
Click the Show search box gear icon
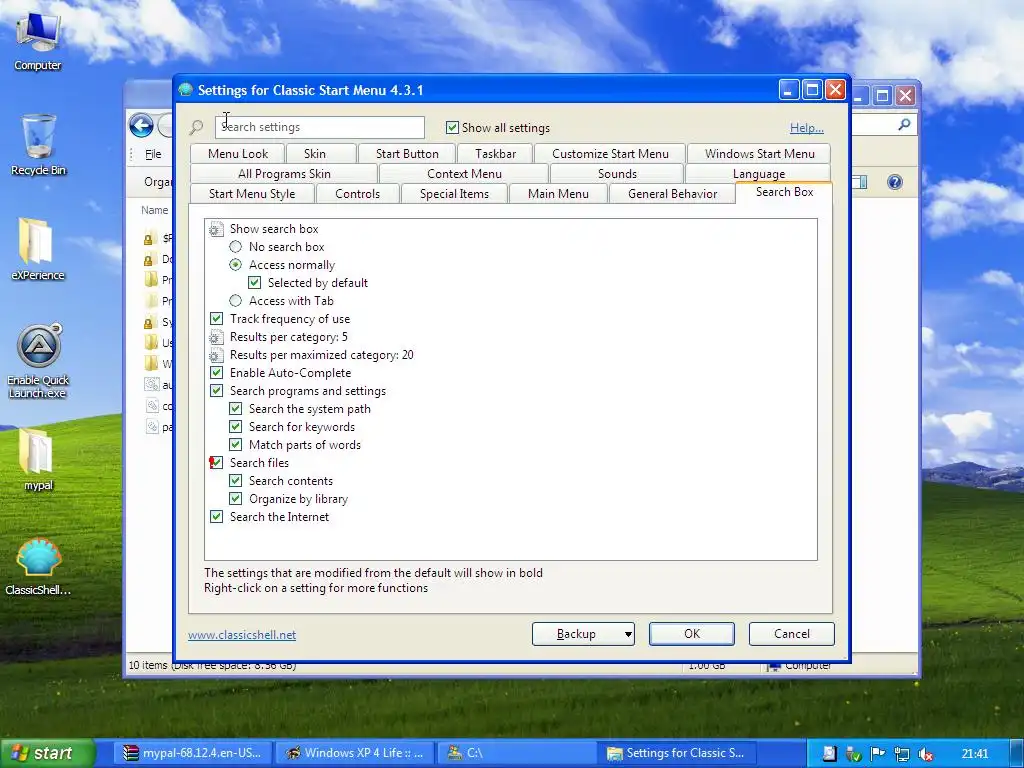tap(216, 229)
